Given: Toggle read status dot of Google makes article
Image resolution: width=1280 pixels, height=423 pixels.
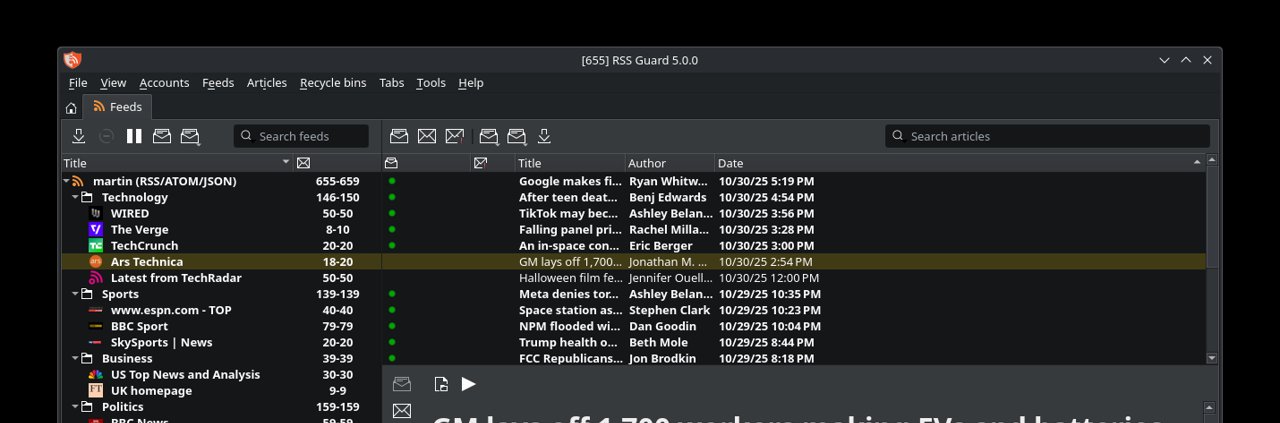Looking at the screenshot, I should [x=392, y=181].
